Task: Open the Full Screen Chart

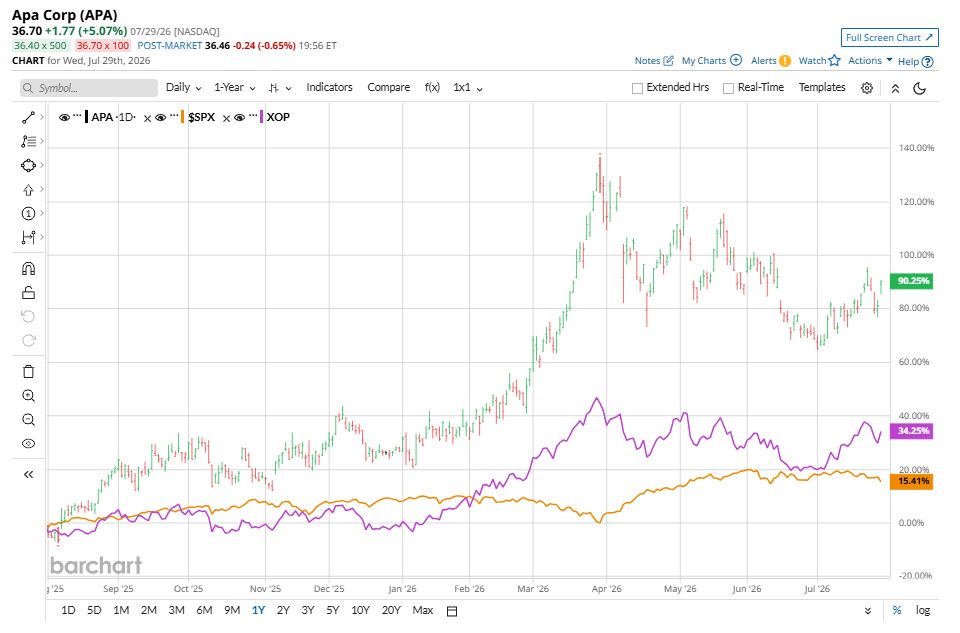Action: [890, 38]
